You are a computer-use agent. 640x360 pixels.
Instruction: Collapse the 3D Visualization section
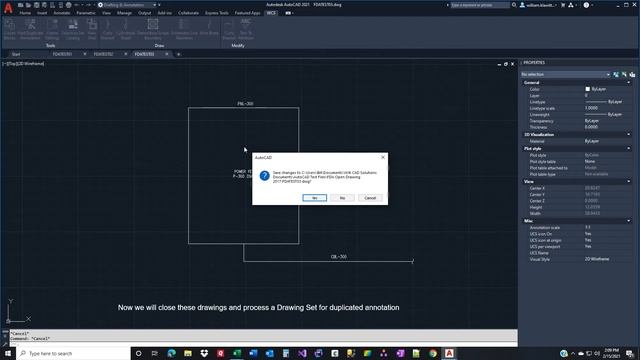pyautogui.click(x=628, y=134)
